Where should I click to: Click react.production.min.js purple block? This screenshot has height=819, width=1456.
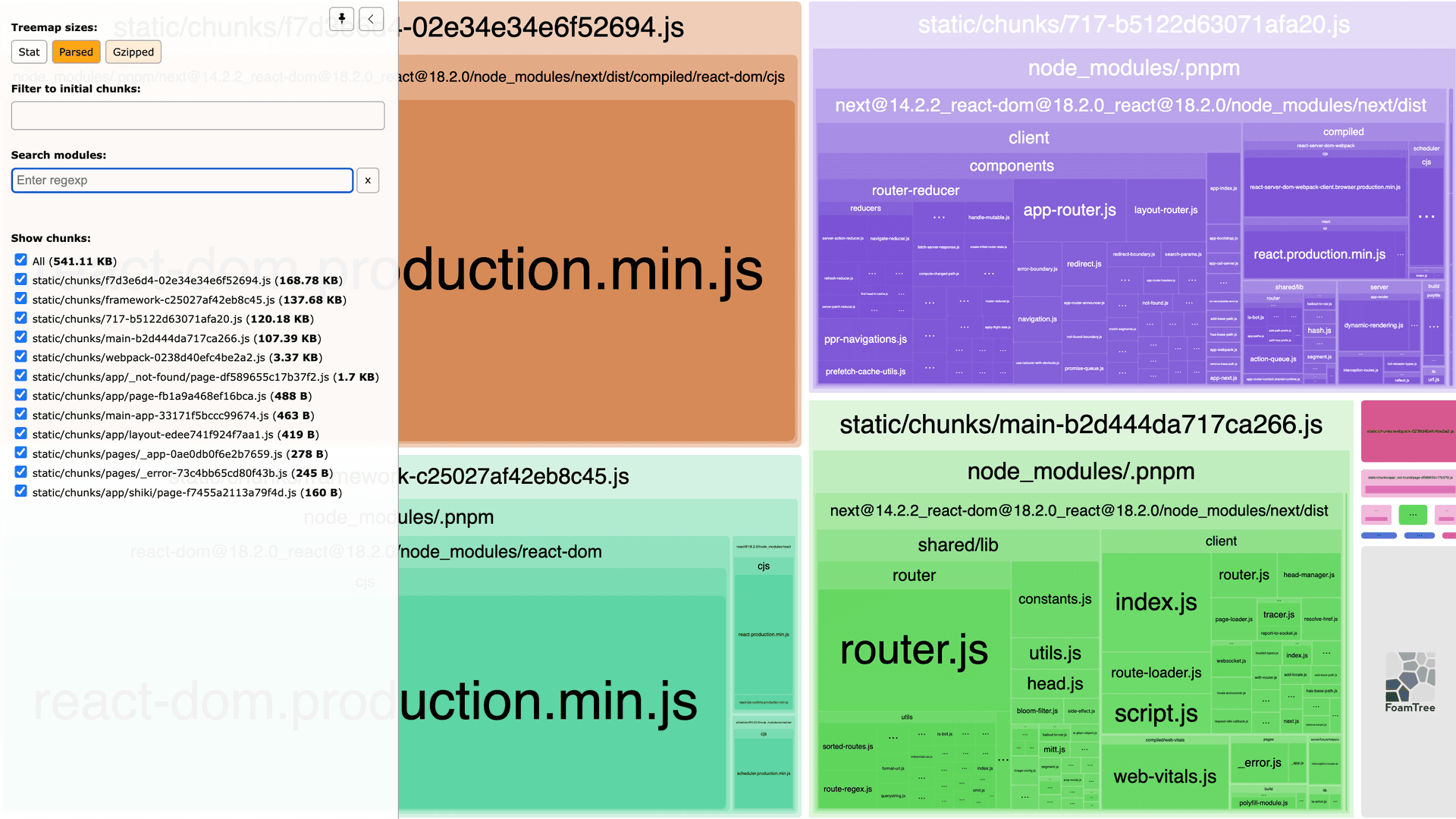click(x=1319, y=255)
